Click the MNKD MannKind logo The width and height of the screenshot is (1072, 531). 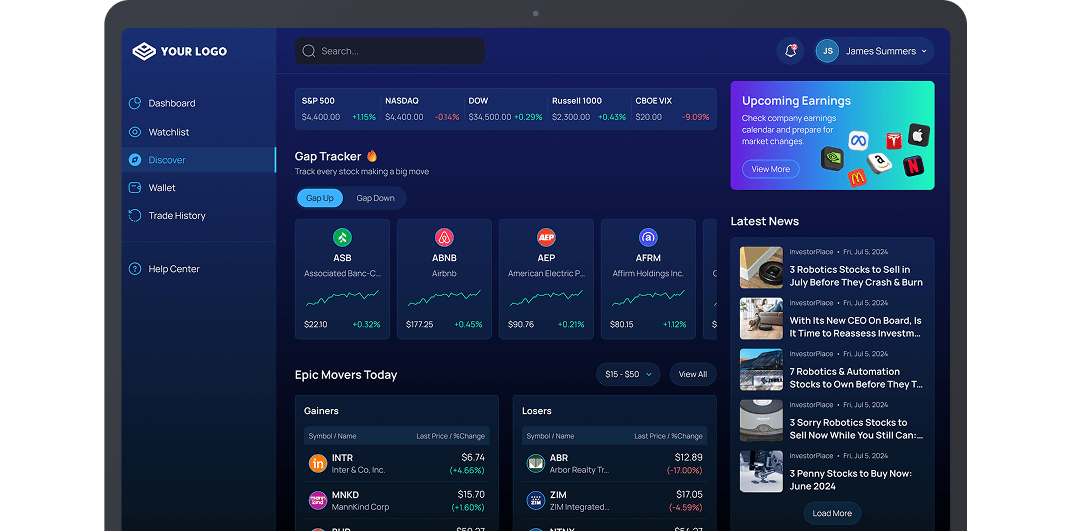[318, 500]
